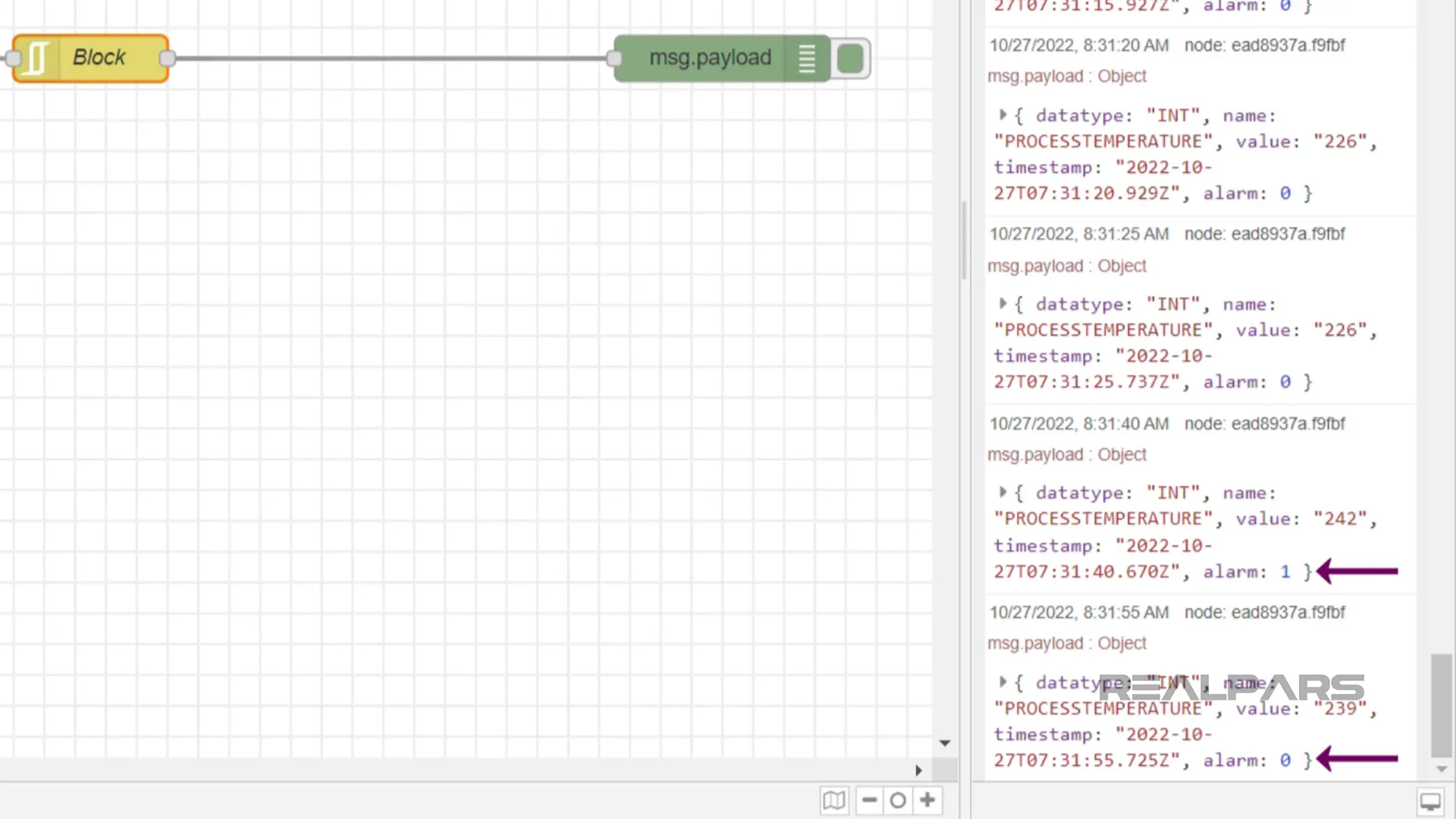Expand the 8:31:25 AM payload object

pyautogui.click(x=1003, y=304)
